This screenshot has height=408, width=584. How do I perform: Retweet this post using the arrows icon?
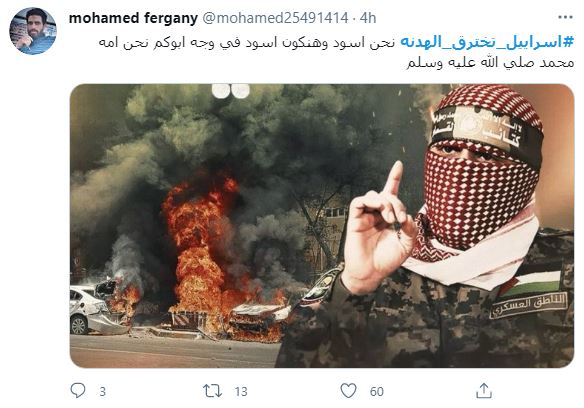pyautogui.click(x=212, y=391)
